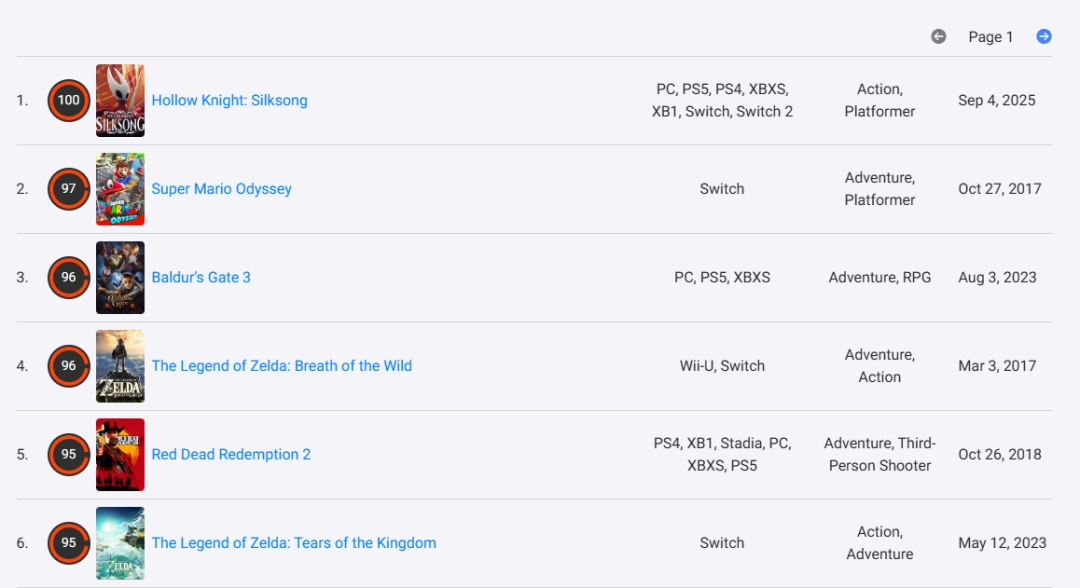Click the 97 score badge for Super Mario Odyssey
The image size is (1080, 588).
pyautogui.click(x=68, y=189)
